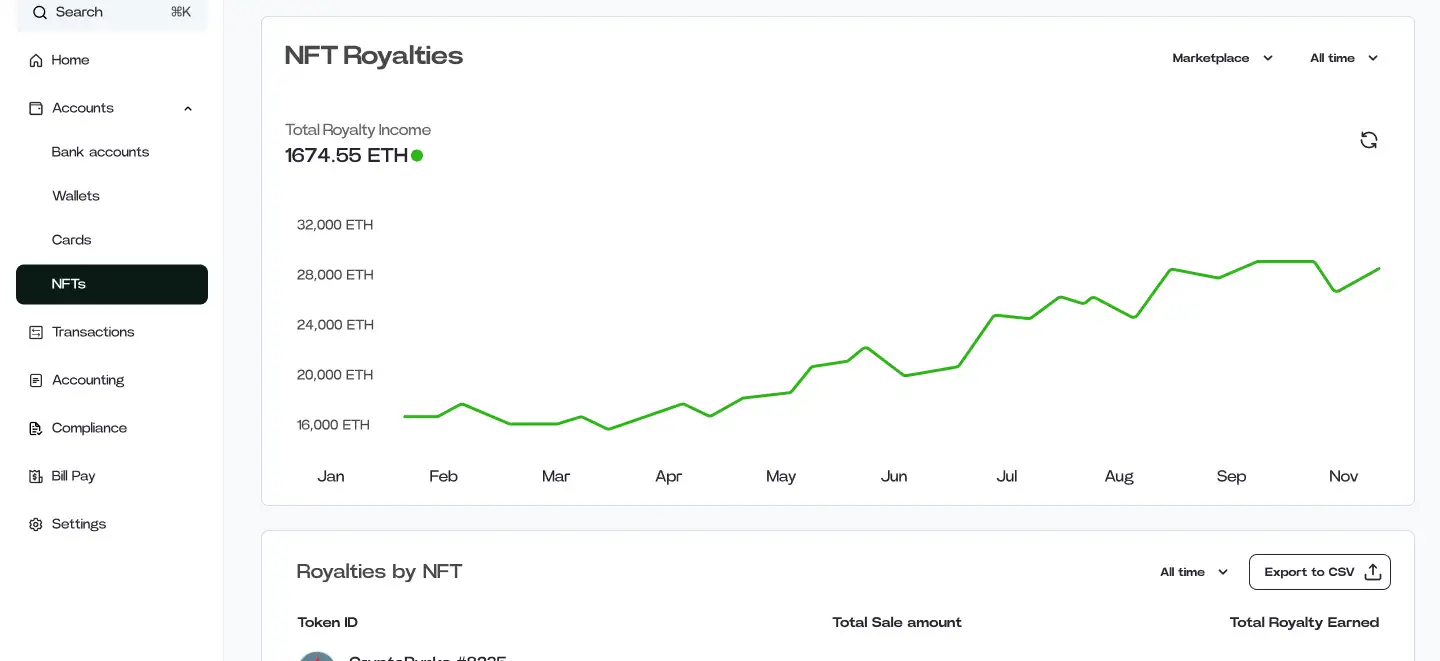The width and height of the screenshot is (1440, 661).
Task: Click the Compliance document icon
Action: point(36,428)
